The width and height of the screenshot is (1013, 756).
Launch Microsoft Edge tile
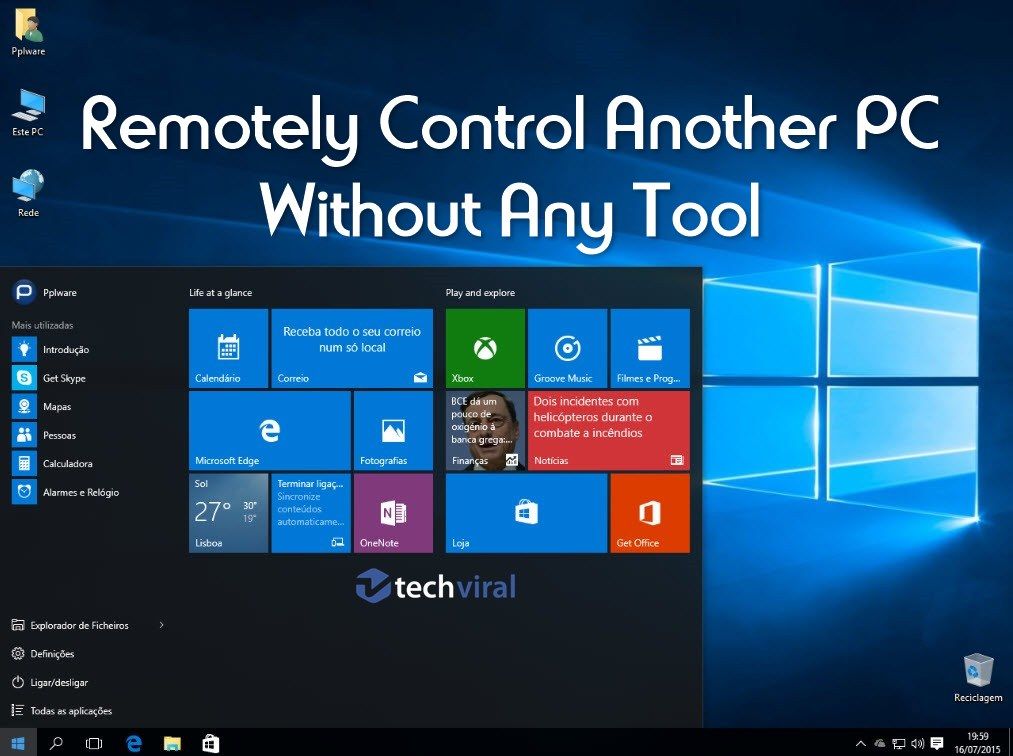(x=269, y=430)
